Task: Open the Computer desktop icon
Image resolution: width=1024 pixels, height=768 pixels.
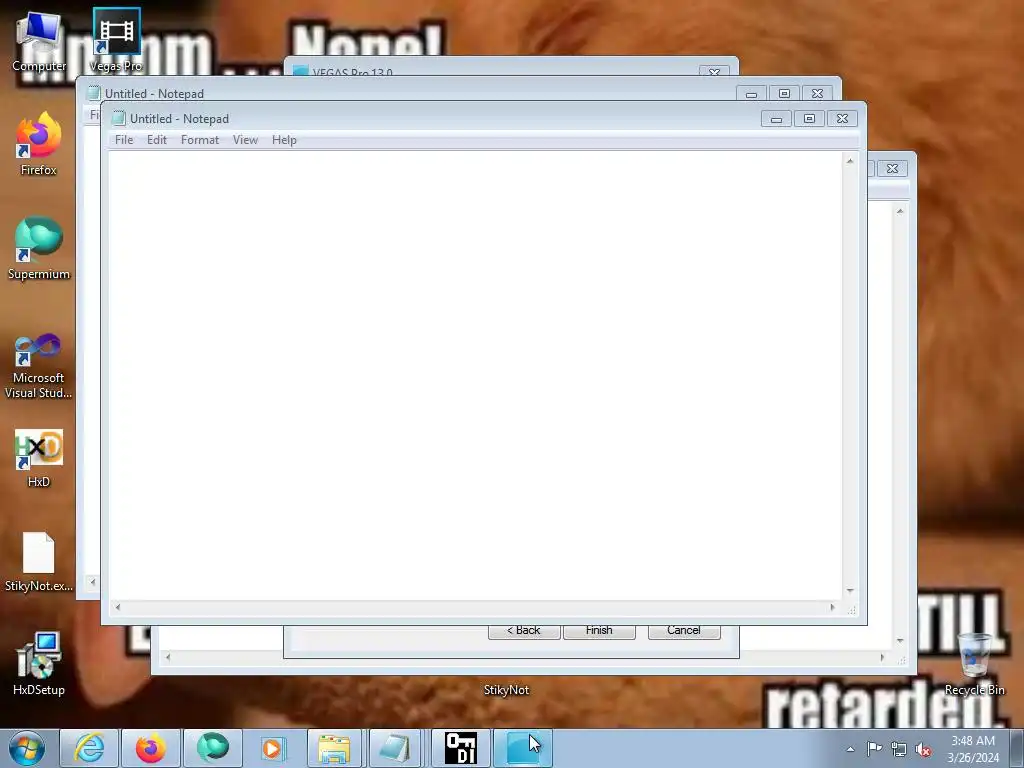Action: (x=39, y=40)
